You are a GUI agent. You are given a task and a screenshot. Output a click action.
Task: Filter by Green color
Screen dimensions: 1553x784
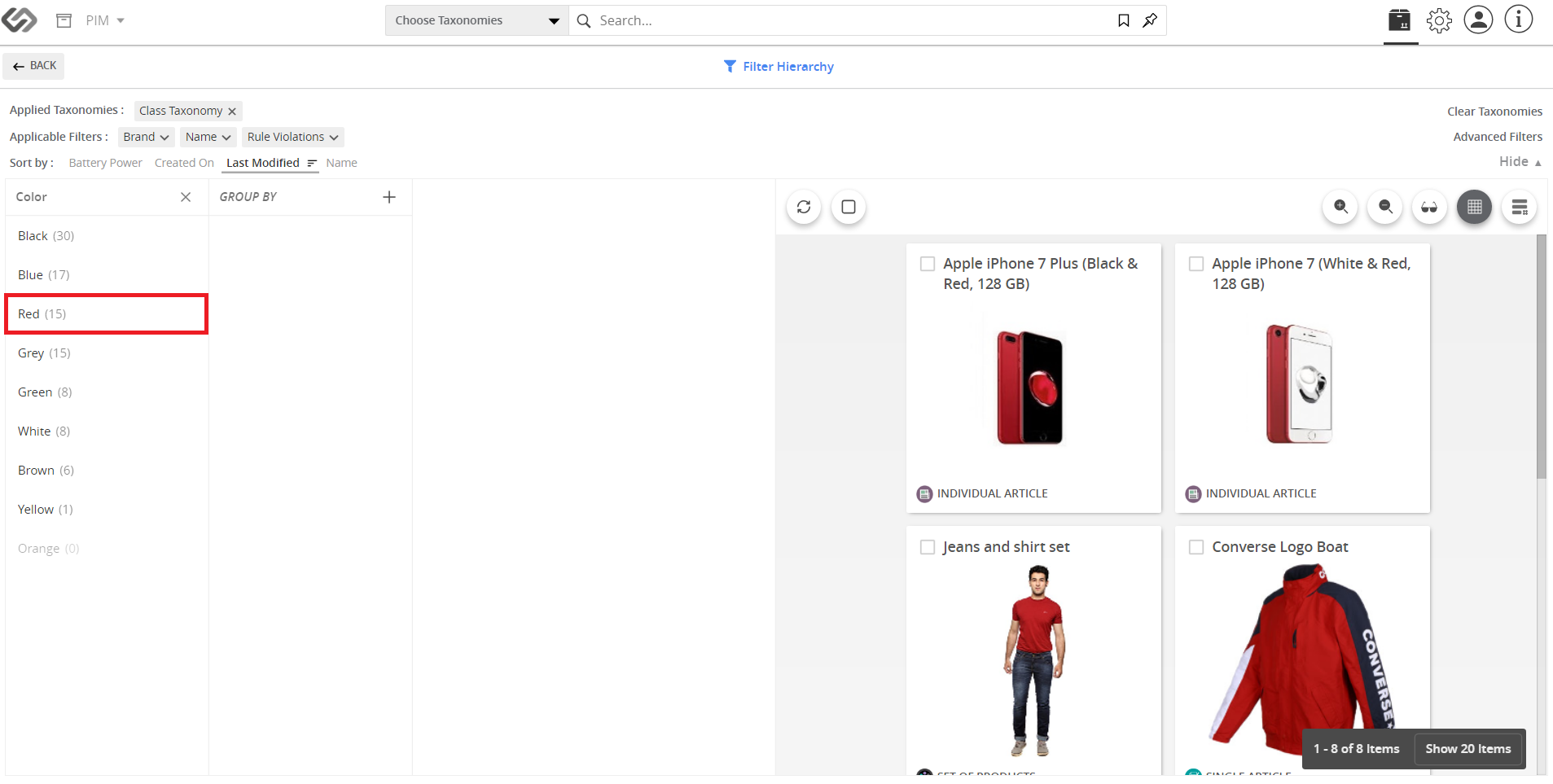coord(107,392)
